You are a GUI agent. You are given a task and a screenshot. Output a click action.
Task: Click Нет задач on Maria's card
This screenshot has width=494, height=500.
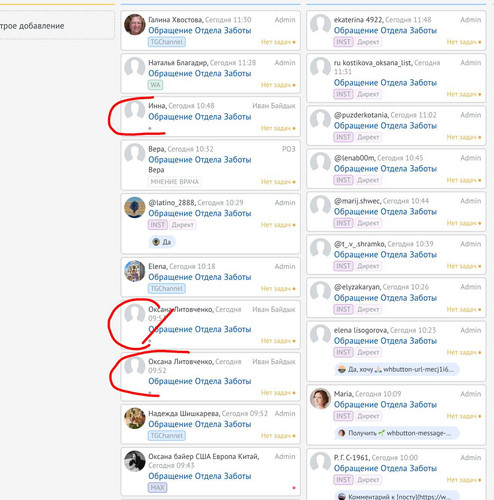pos(464,416)
